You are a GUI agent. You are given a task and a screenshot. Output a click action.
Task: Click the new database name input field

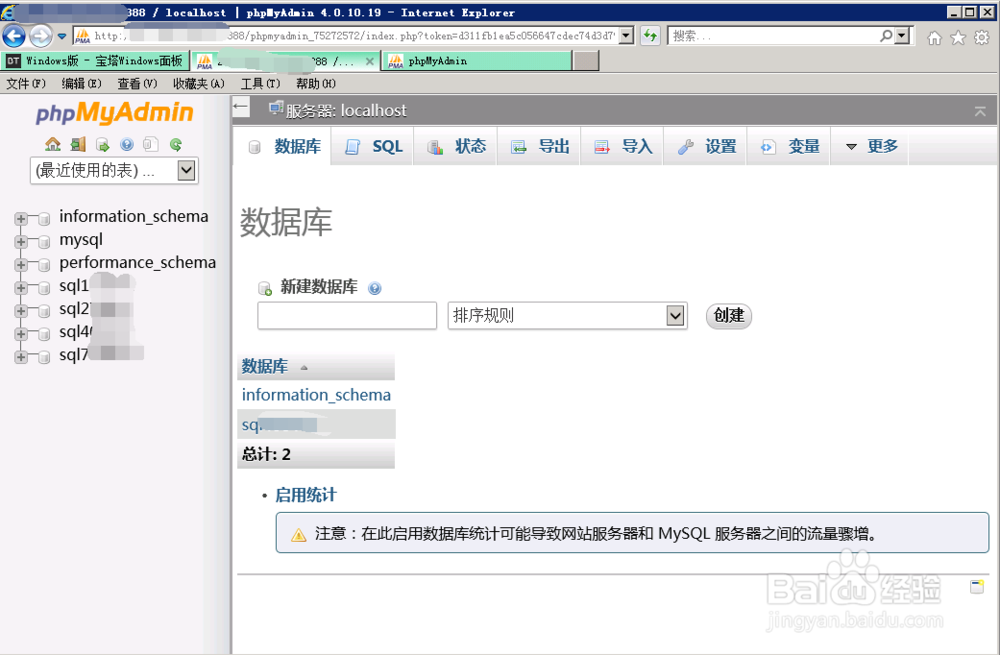point(347,315)
